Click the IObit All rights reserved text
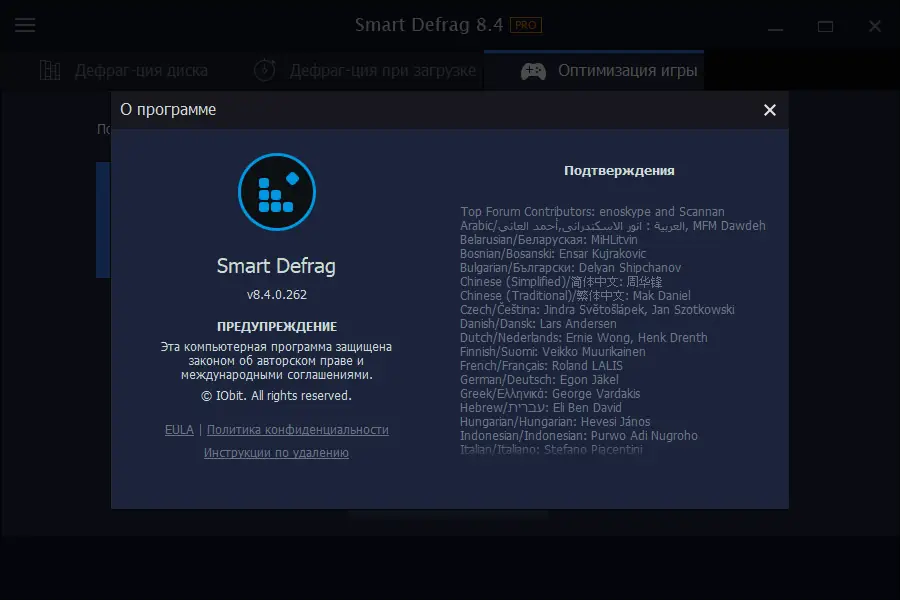 (x=276, y=396)
